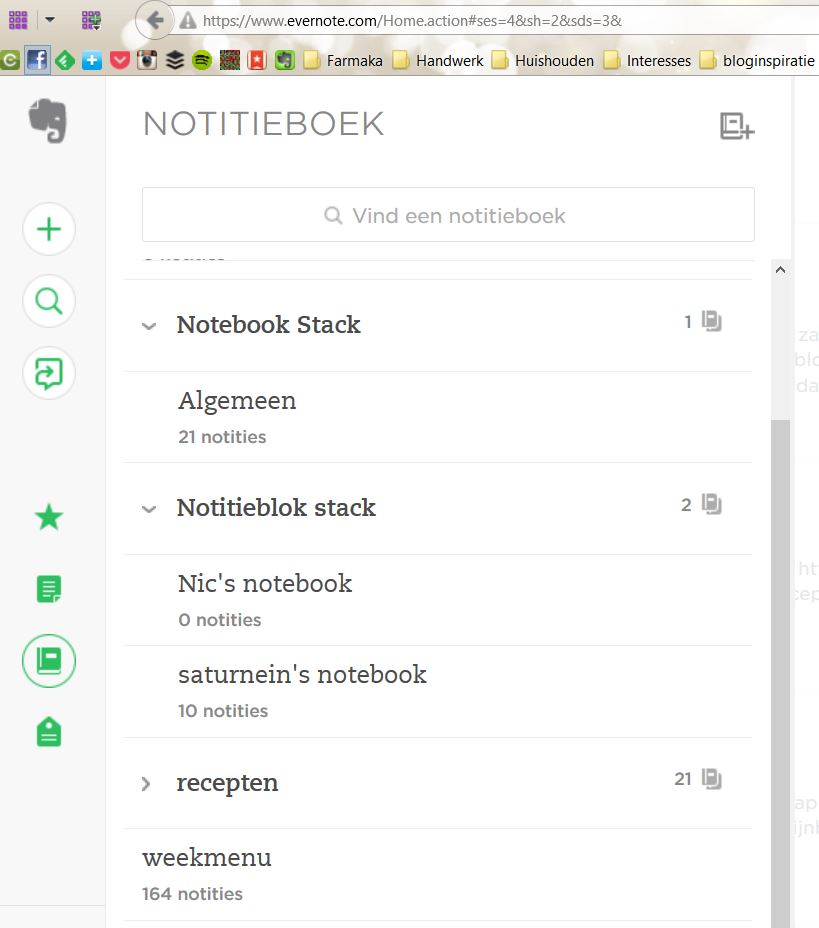Open the Algemeen notebook
Viewport: 819px width, 928px height.
coord(237,402)
